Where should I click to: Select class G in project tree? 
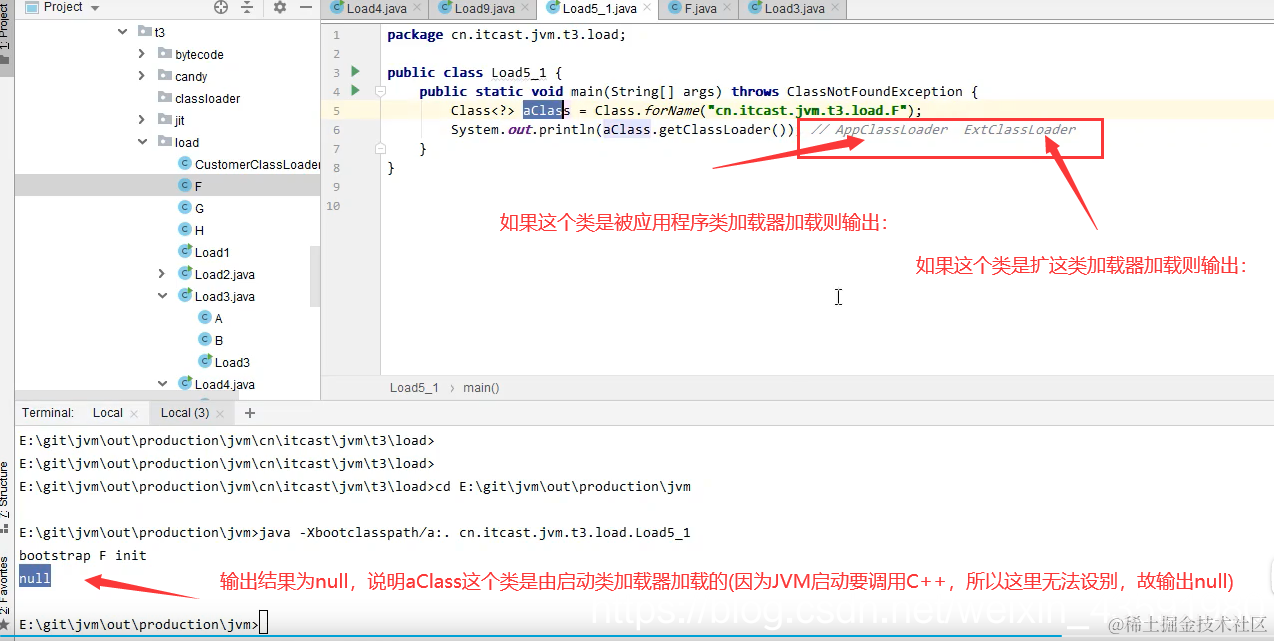(191, 208)
